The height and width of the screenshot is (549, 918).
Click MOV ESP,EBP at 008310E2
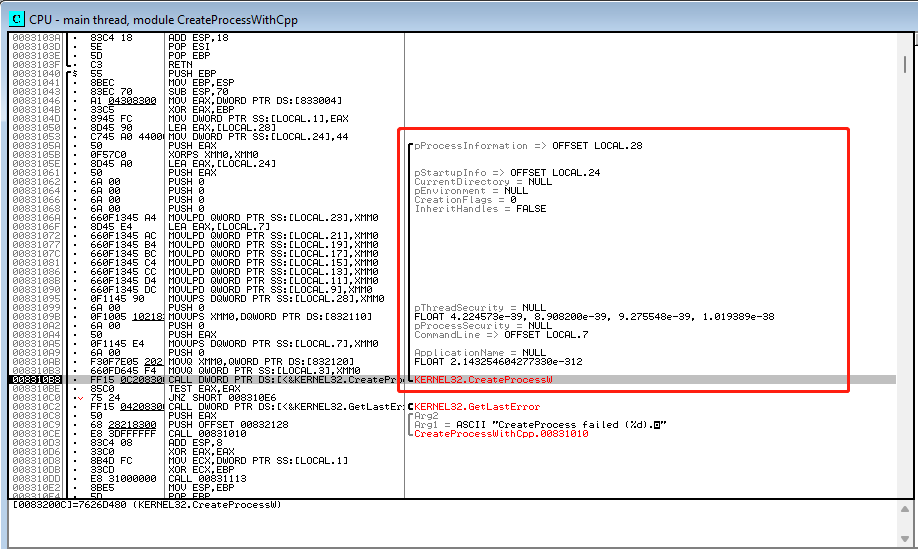[x=201, y=488]
